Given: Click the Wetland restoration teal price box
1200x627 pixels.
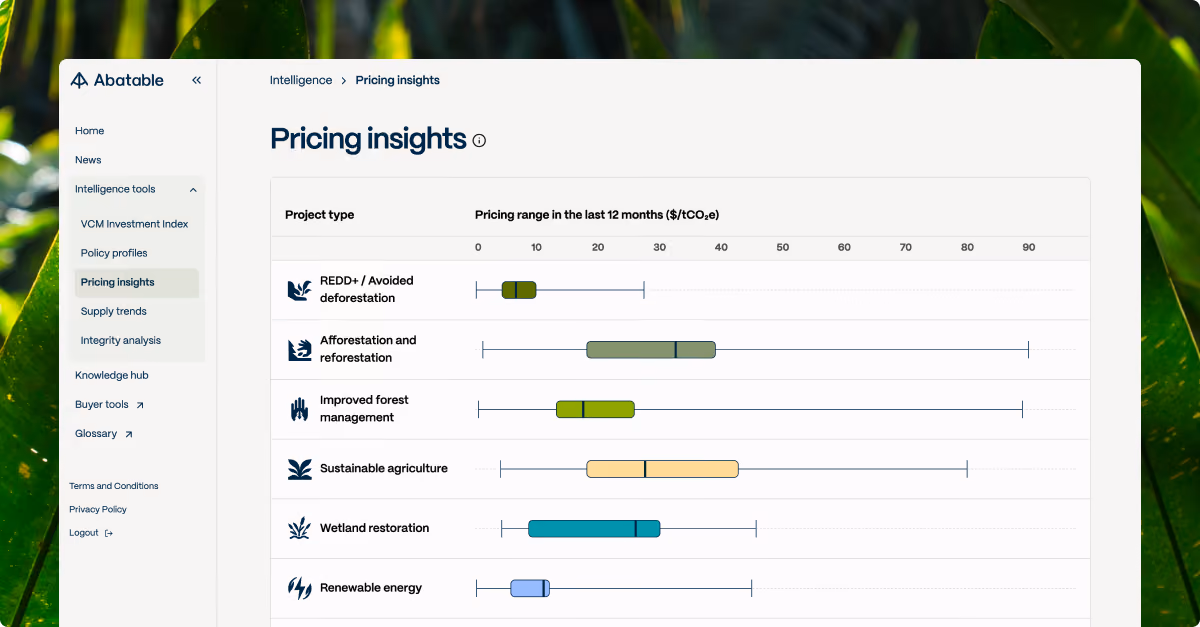Looking at the screenshot, I should pyautogui.click(x=594, y=529).
